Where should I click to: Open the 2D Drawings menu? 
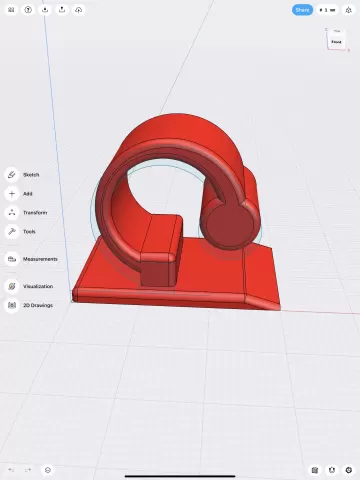coord(38,305)
